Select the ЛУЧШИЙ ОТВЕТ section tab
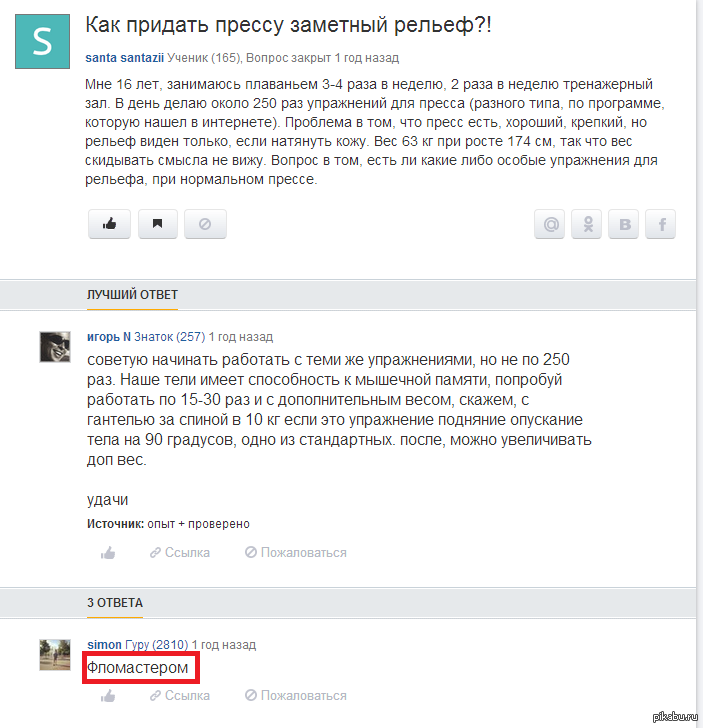 click(x=132, y=295)
